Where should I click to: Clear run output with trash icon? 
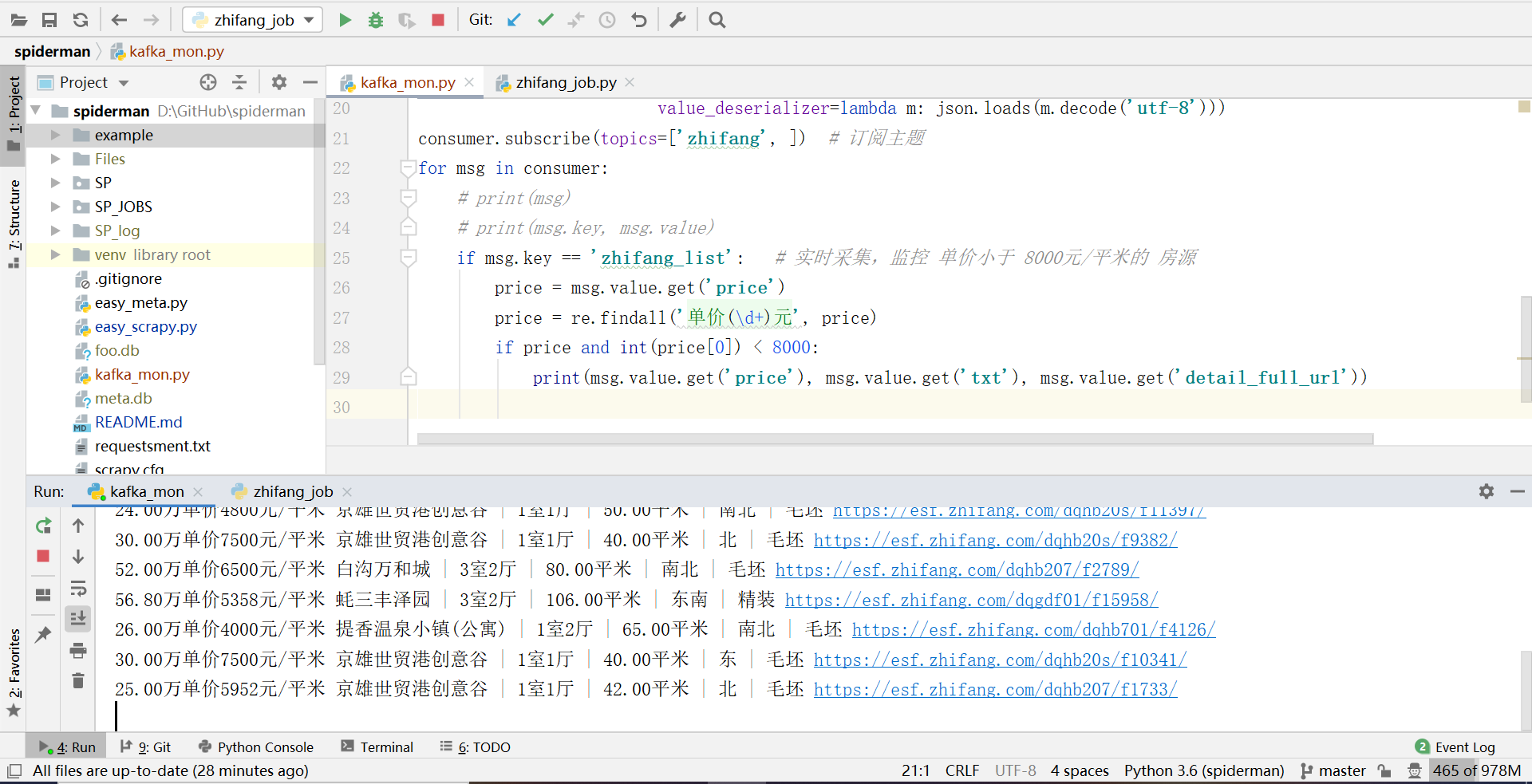pos(78,680)
